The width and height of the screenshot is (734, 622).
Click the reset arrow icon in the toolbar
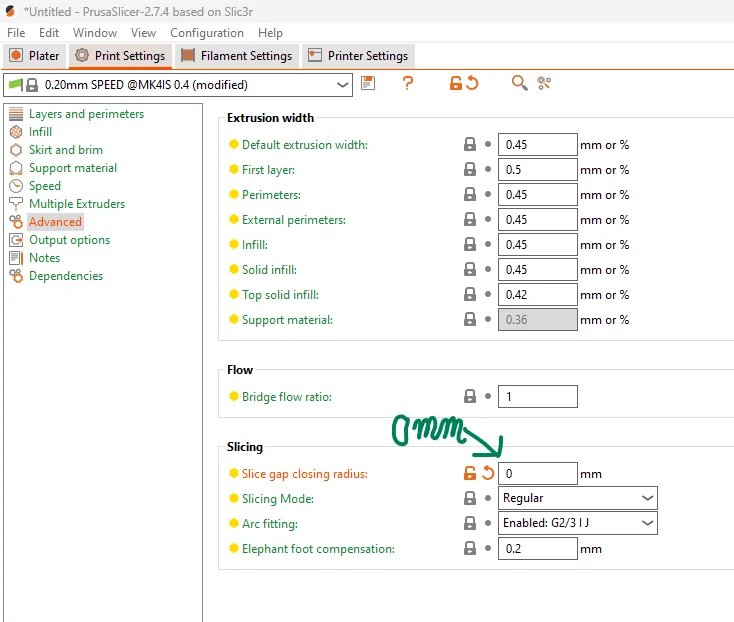pos(472,83)
